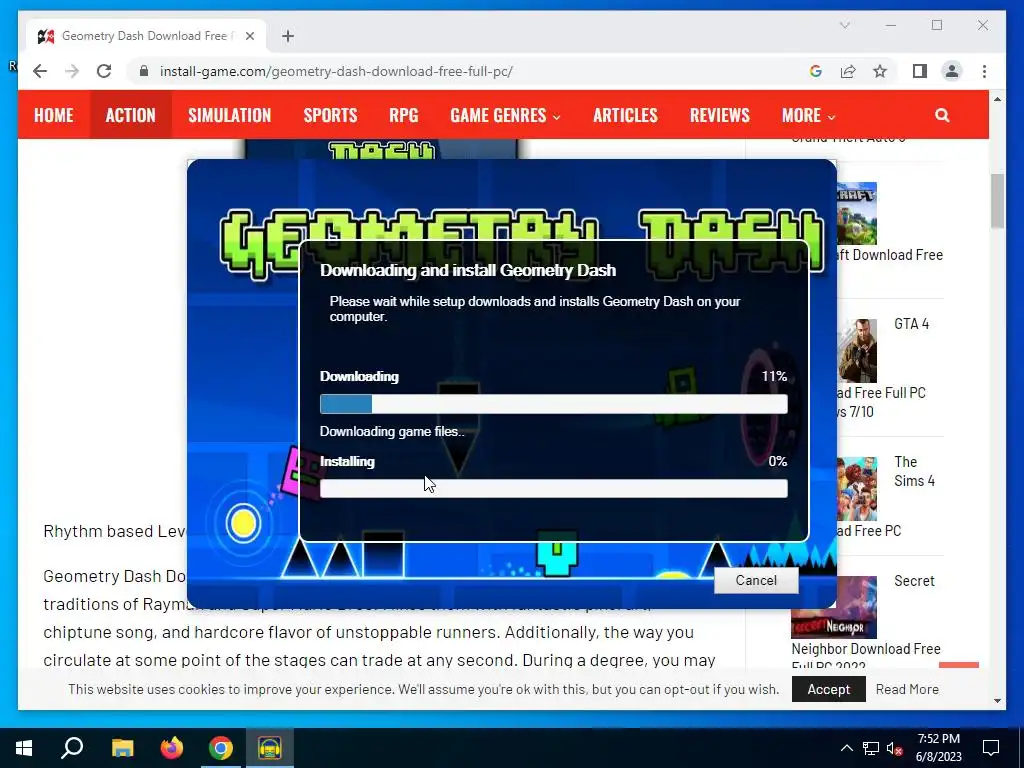1024x768 pixels.
Task: Open The Sims 4 thumbnail
Action: click(x=856, y=488)
